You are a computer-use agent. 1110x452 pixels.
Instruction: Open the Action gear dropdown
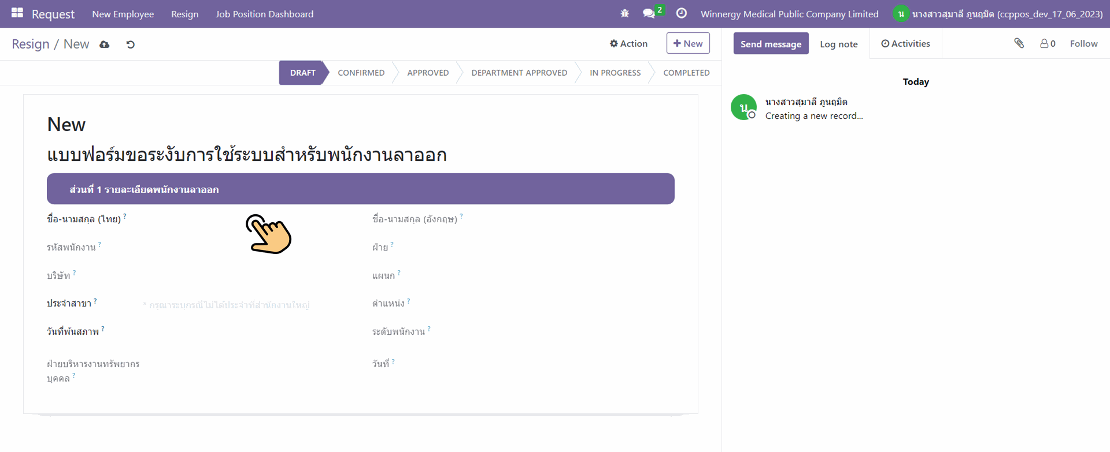tap(629, 44)
